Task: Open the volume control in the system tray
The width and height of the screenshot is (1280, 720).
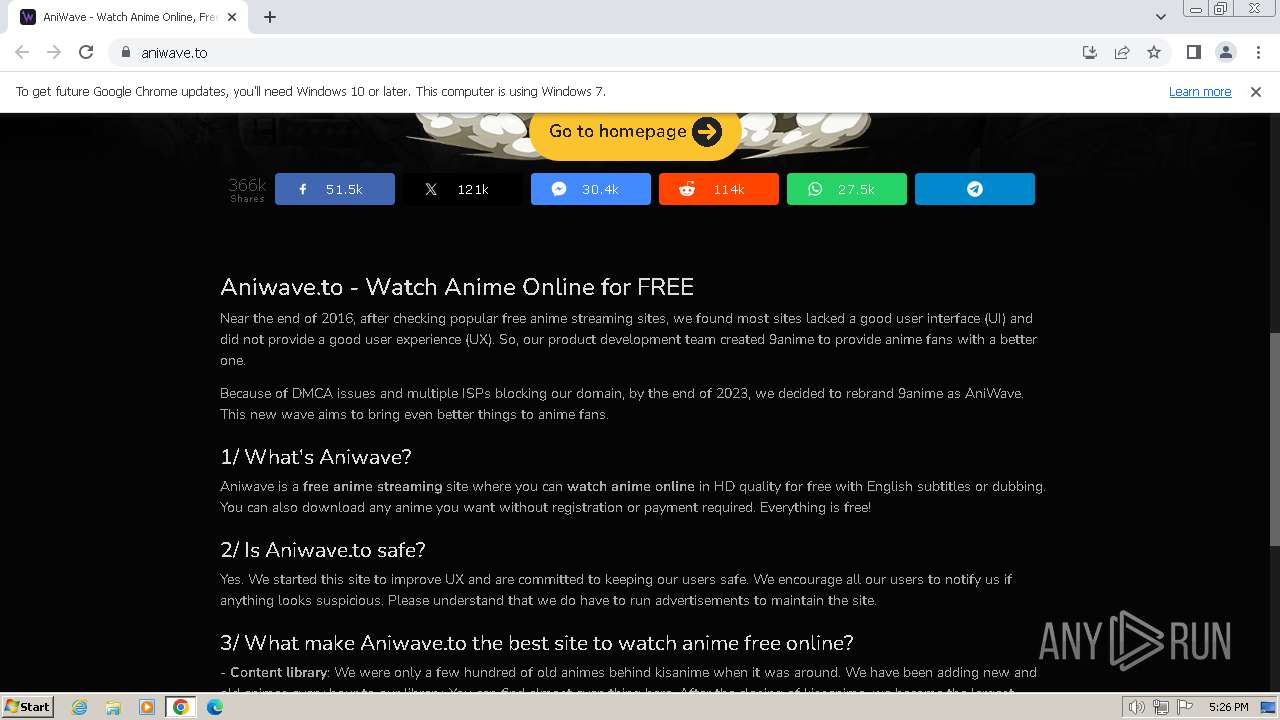Action: 1137,707
